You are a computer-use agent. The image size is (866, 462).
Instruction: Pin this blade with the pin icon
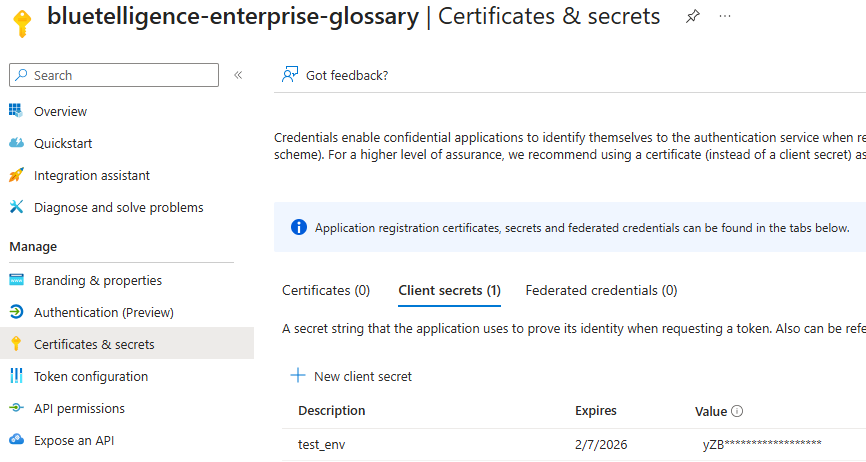[x=693, y=17]
